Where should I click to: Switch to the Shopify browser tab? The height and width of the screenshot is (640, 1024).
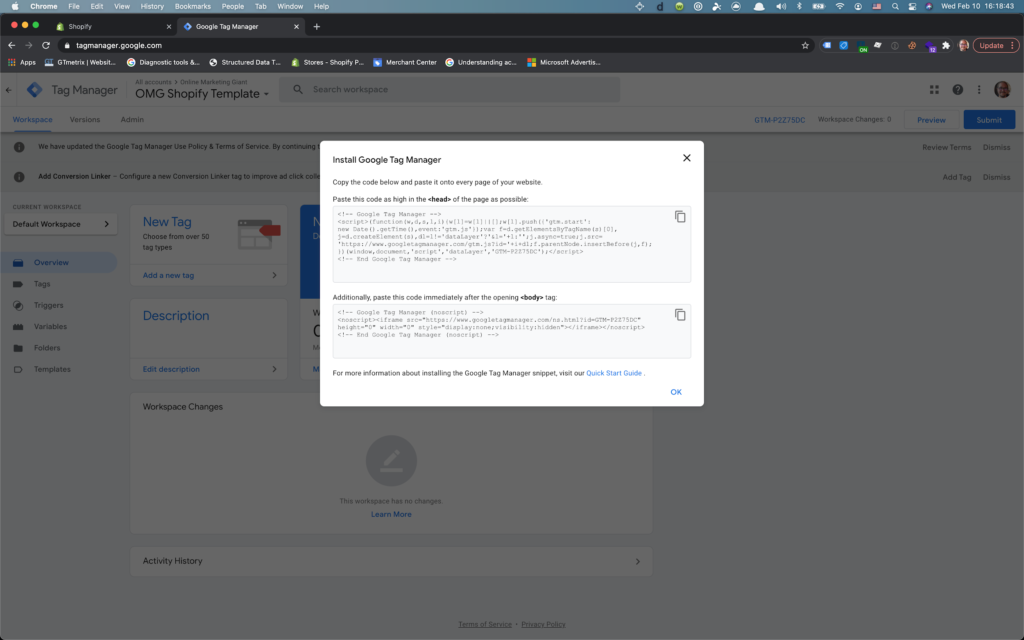pos(111,27)
